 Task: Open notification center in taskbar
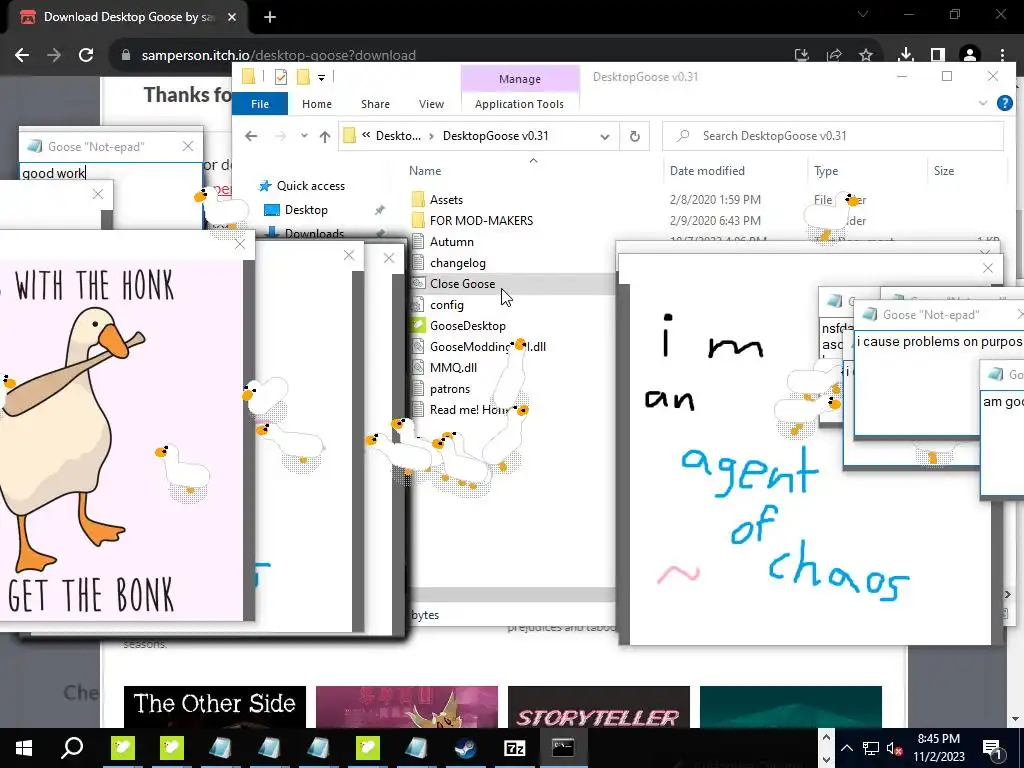coord(992,748)
